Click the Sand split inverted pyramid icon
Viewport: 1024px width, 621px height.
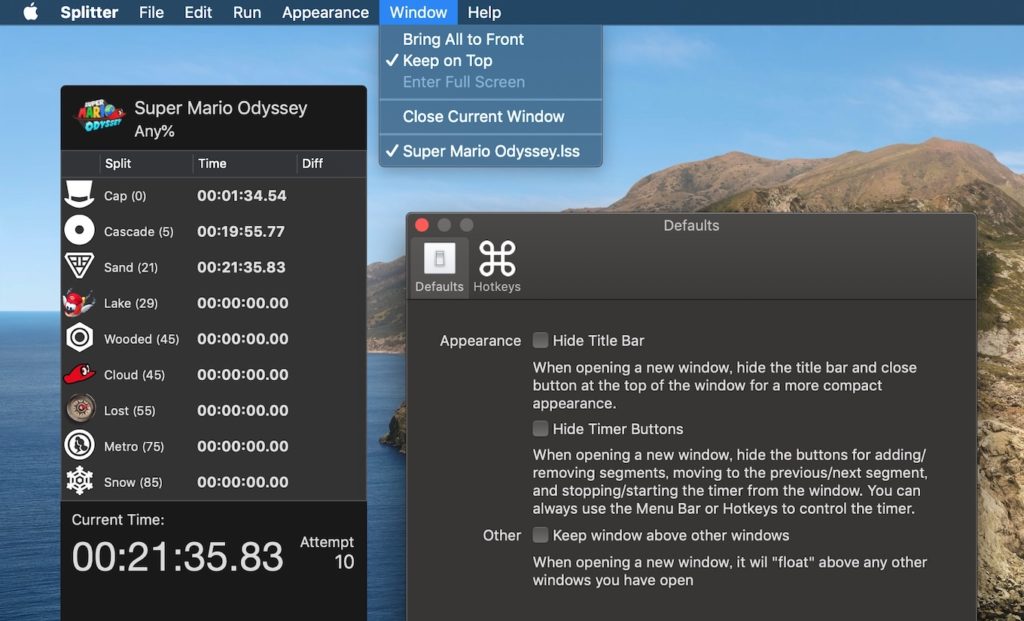79,267
